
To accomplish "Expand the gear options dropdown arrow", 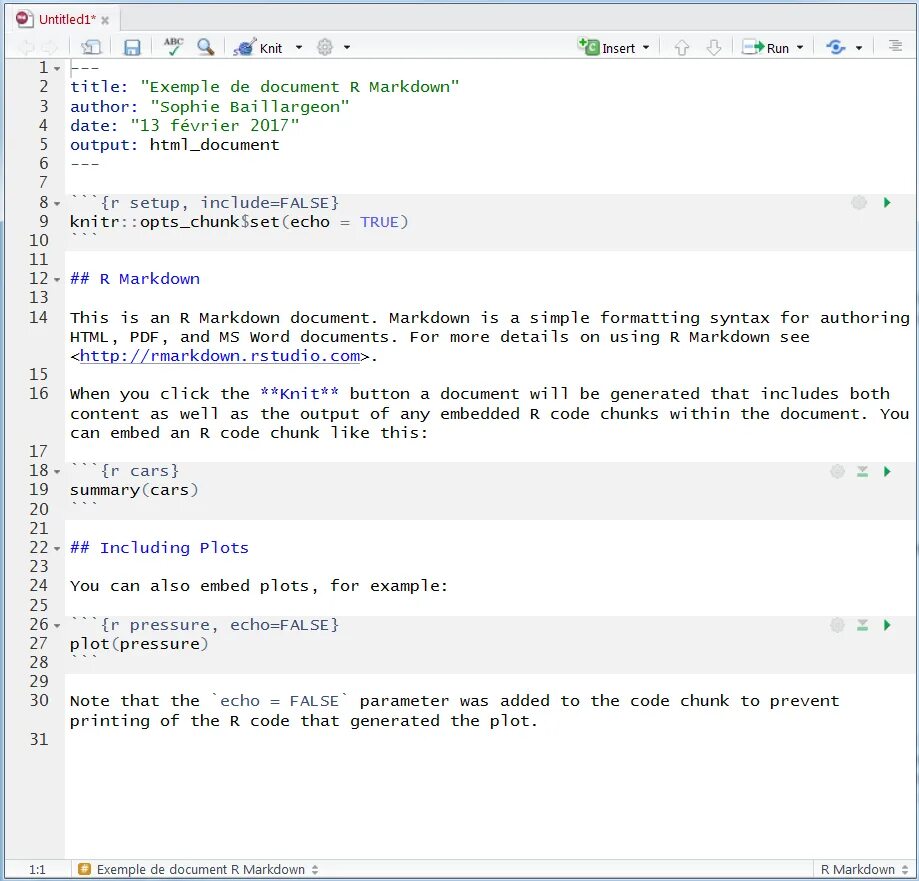I will pyautogui.click(x=347, y=47).
